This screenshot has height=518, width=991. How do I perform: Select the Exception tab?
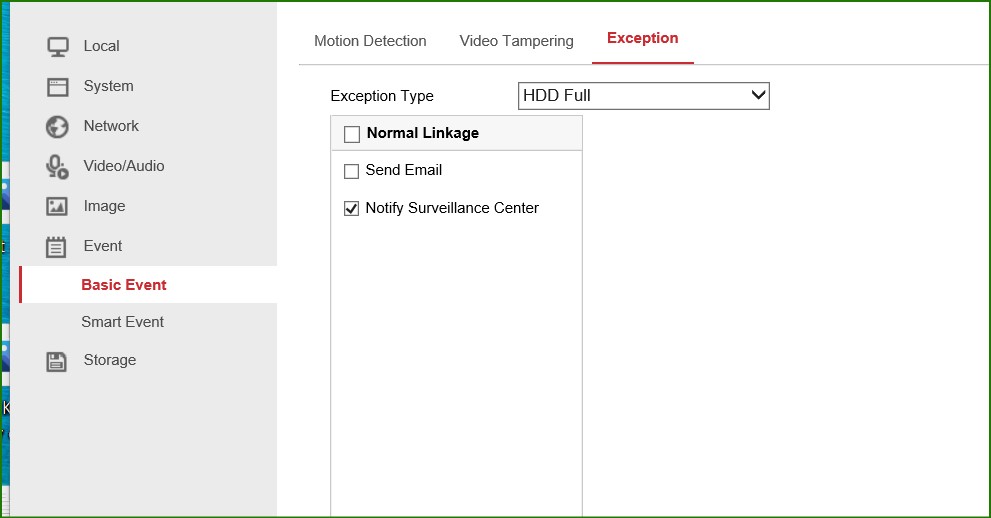point(642,39)
